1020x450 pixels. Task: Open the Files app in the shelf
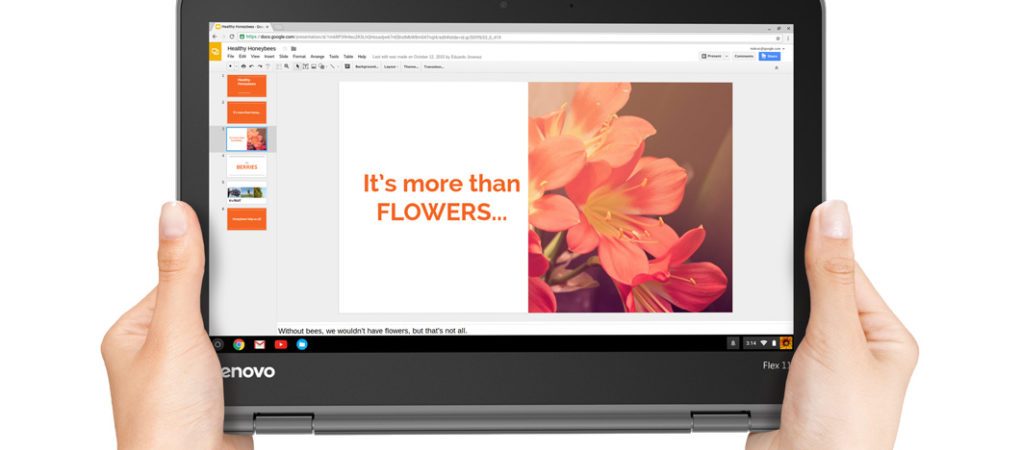(x=302, y=344)
